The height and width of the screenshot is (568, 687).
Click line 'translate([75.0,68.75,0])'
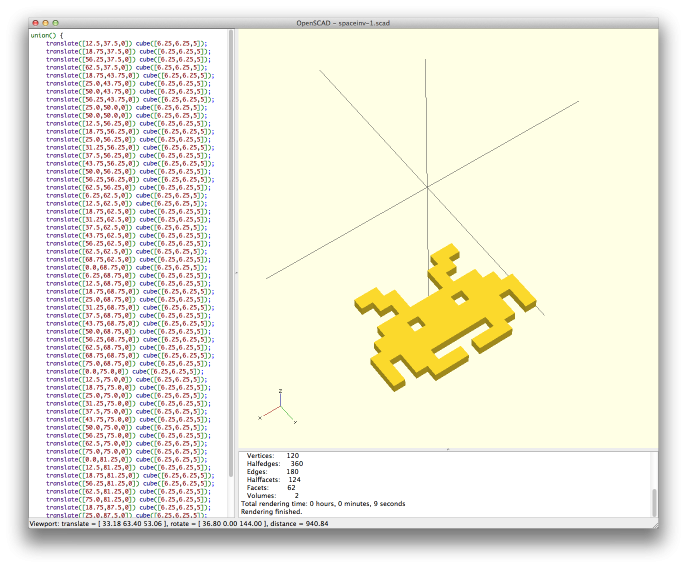pos(128,363)
